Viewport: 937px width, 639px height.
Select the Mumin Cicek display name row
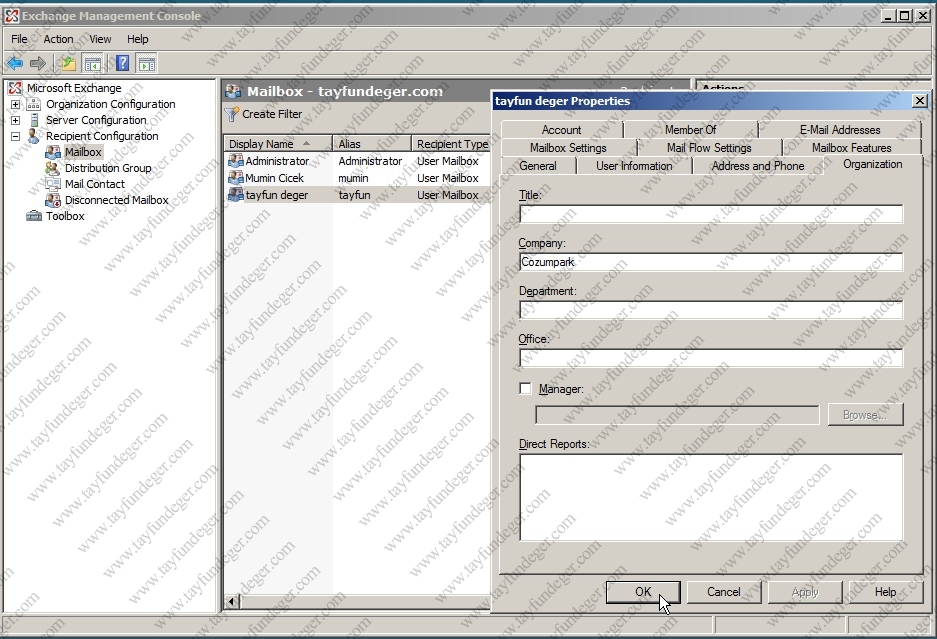coord(274,178)
